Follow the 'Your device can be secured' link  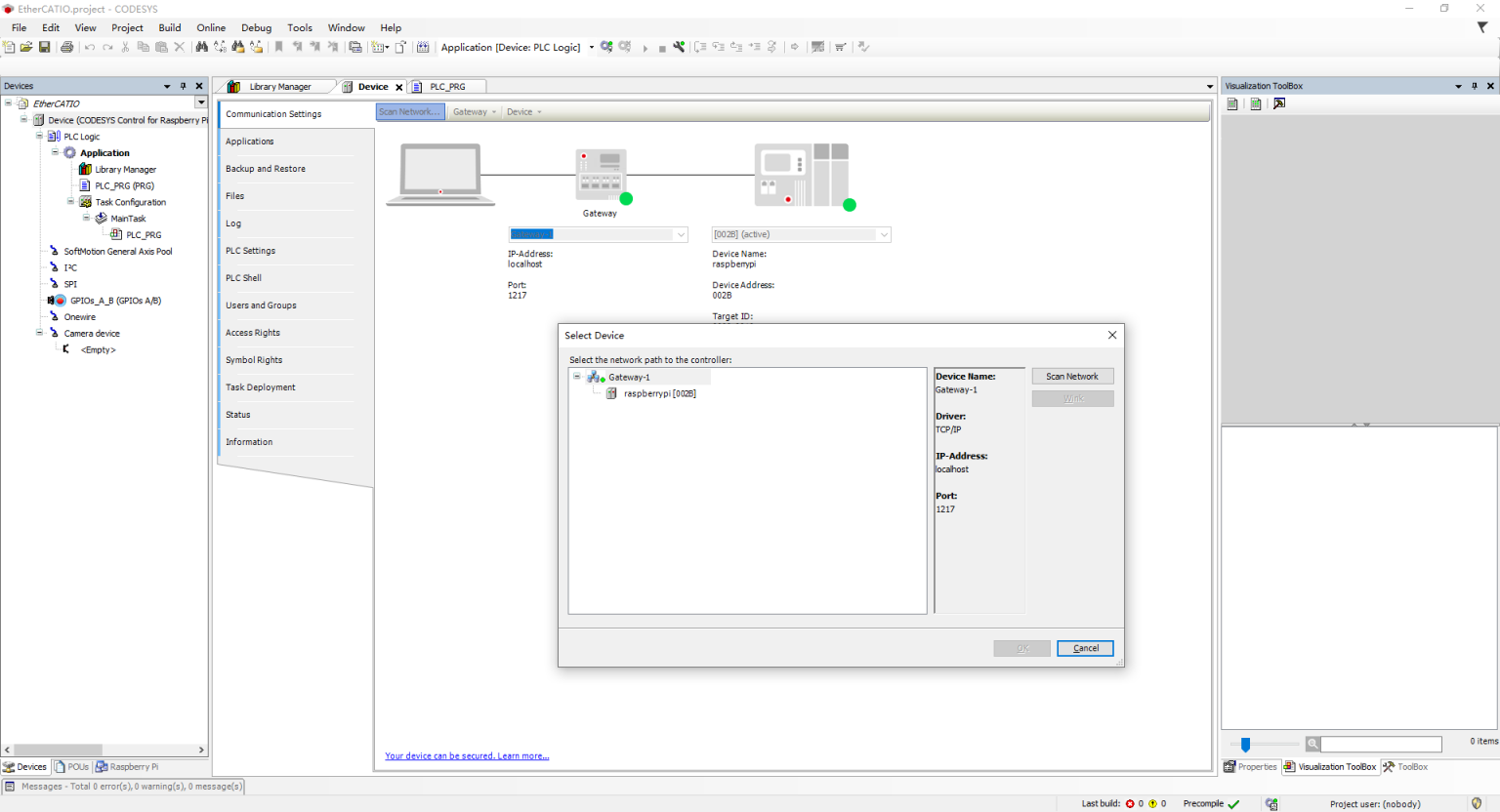[x=466, y=755]
